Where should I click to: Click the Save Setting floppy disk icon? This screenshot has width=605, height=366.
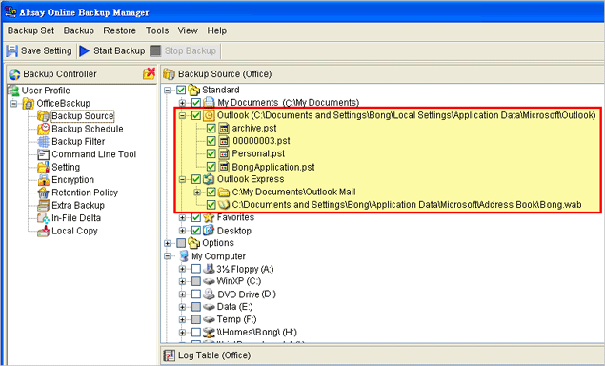(12, 51)
